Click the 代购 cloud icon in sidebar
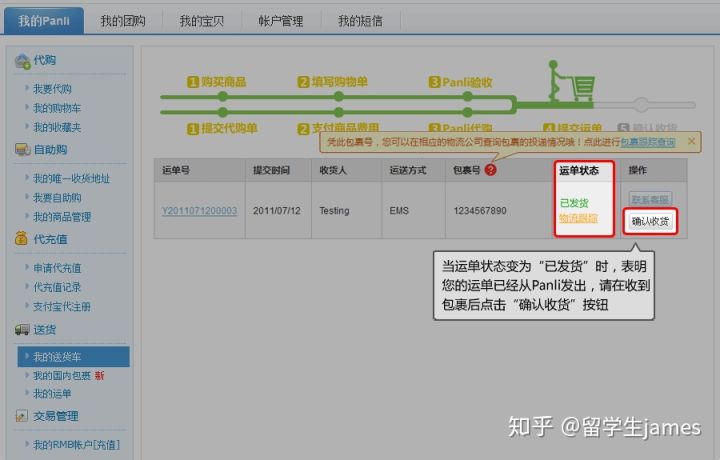This screenshot has width=720, height=460. [x=22, y=61]
